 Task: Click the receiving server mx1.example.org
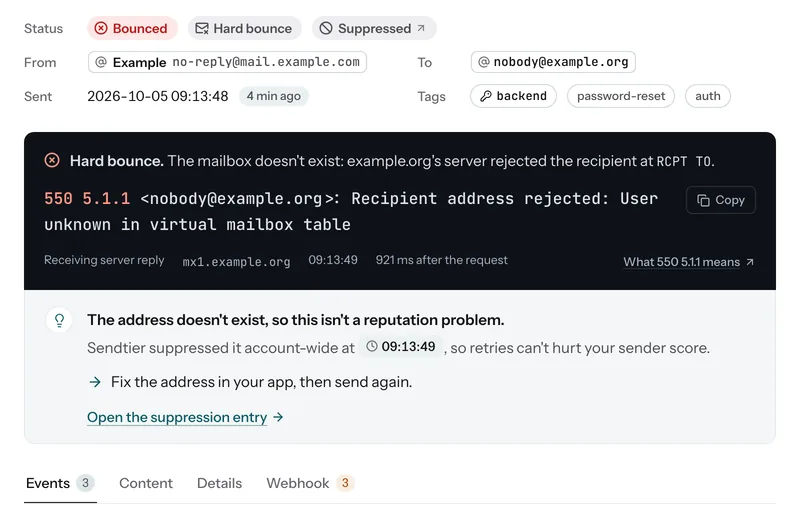point(236,262)
